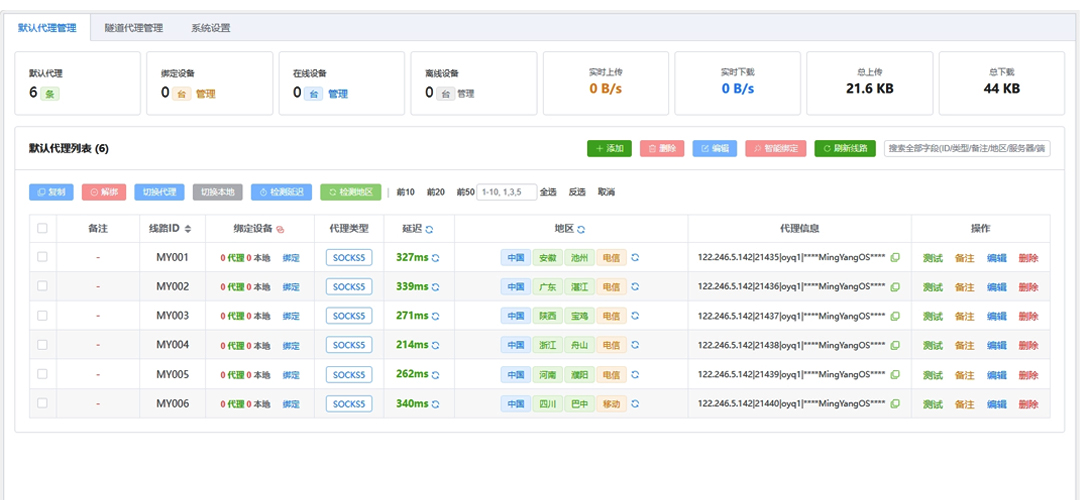Click 取消 selection link
The image size is (1080, 500).
coord(606,192)
